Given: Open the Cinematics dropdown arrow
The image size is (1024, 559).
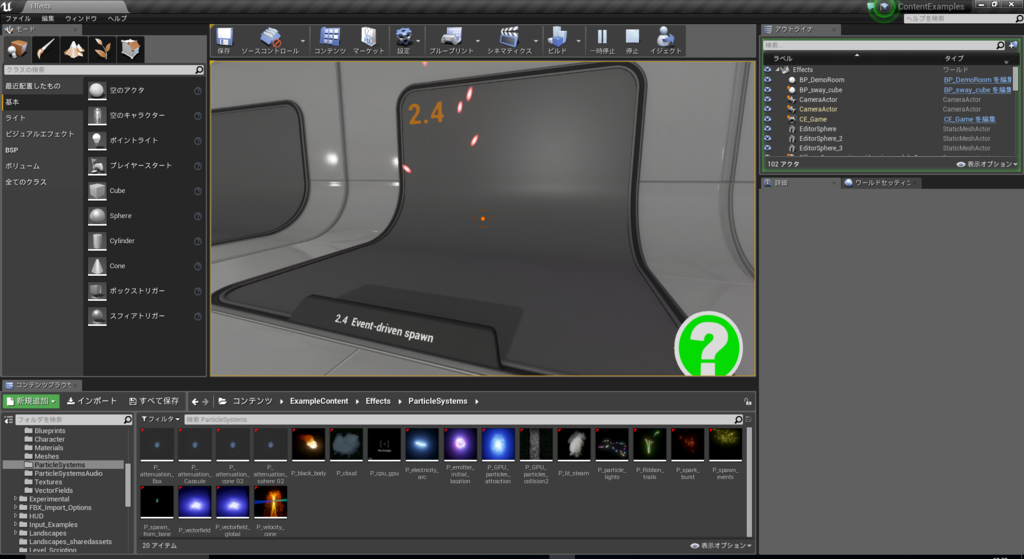Looking at the screenshot, I should (536, 41).
